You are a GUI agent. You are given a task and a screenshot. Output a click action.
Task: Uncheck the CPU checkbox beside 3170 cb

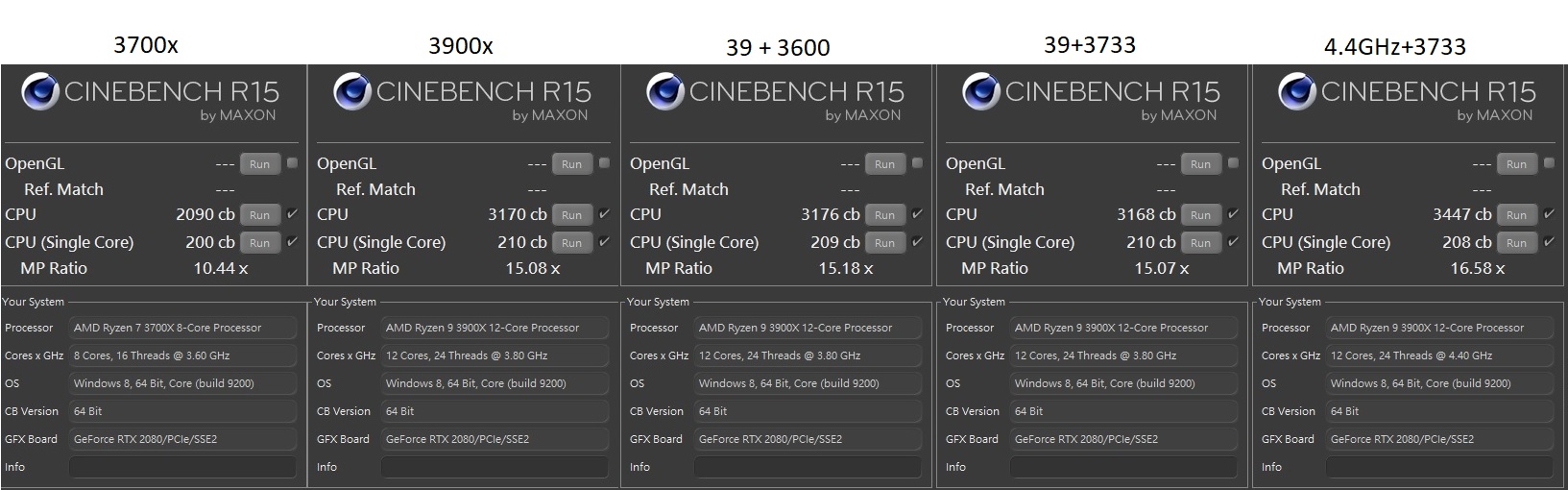604,214
